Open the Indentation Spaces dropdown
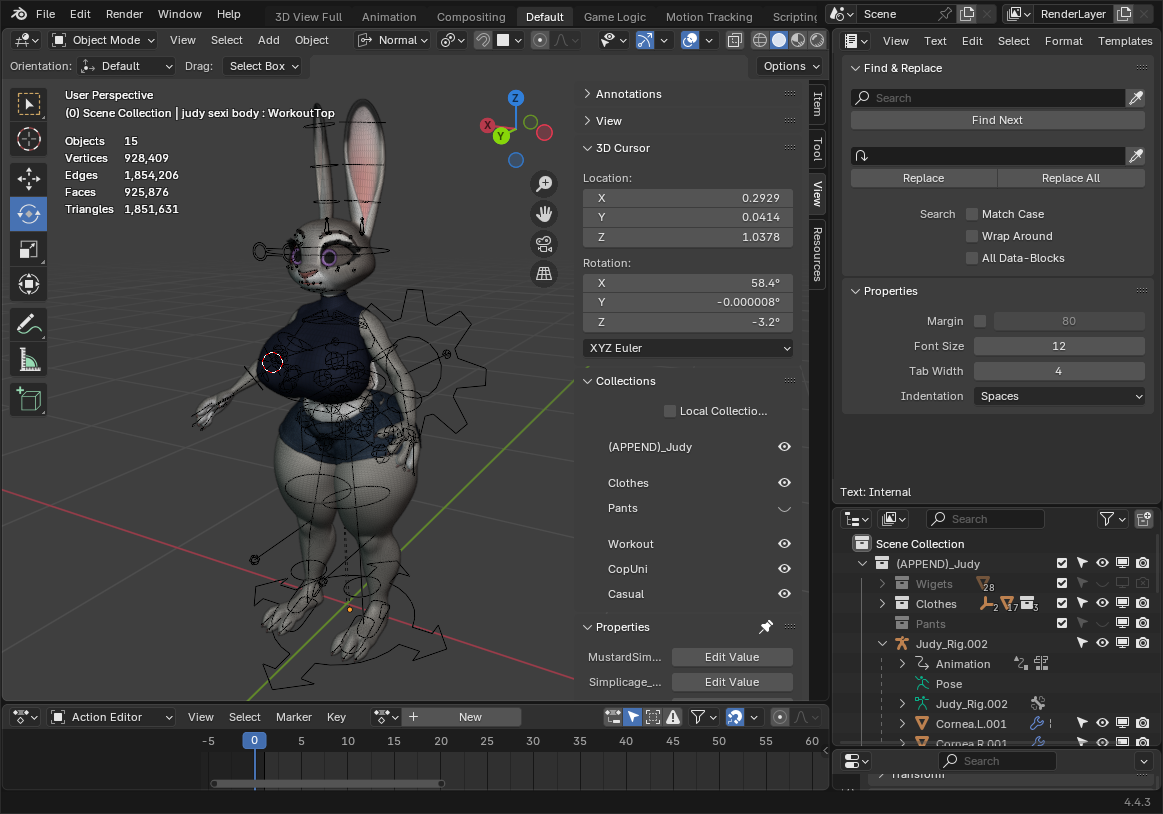The image size is (1163, 814). [1059, 396]
